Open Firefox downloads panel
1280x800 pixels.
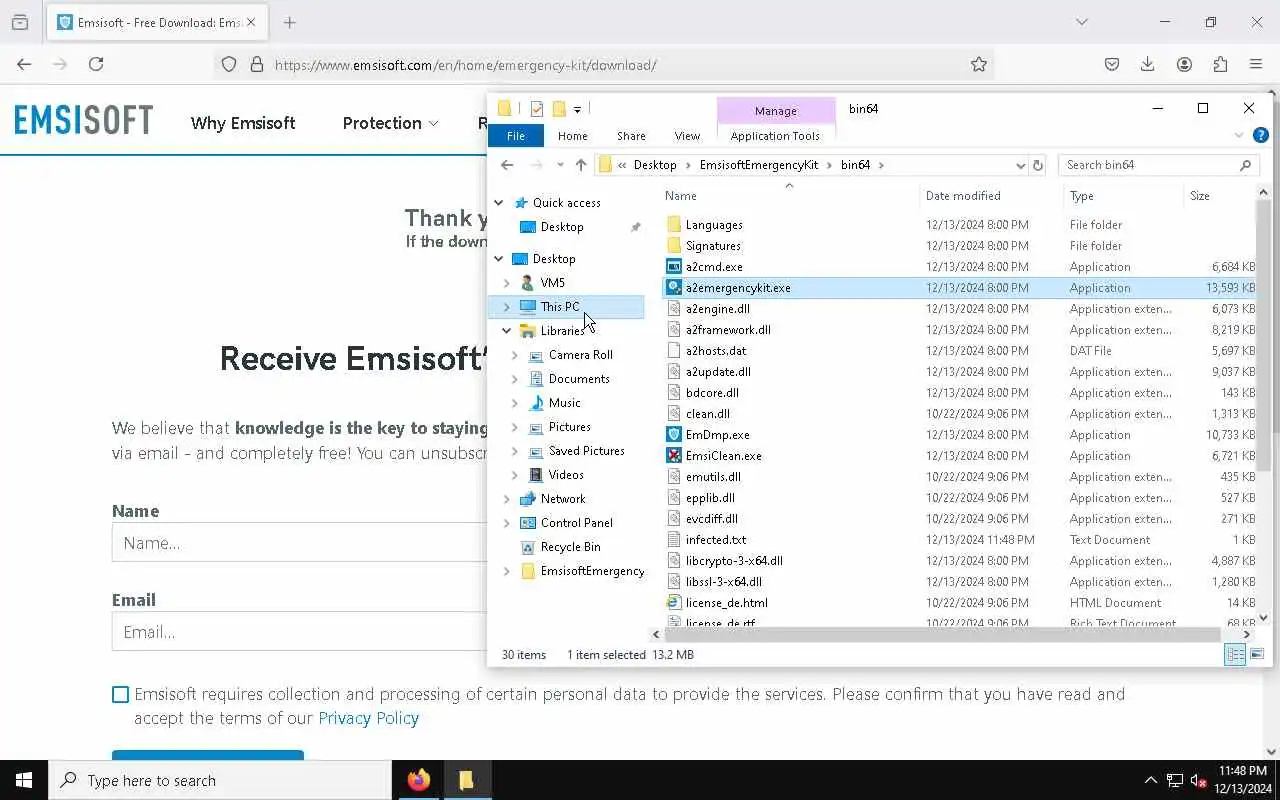click(x=1147, y=64)
